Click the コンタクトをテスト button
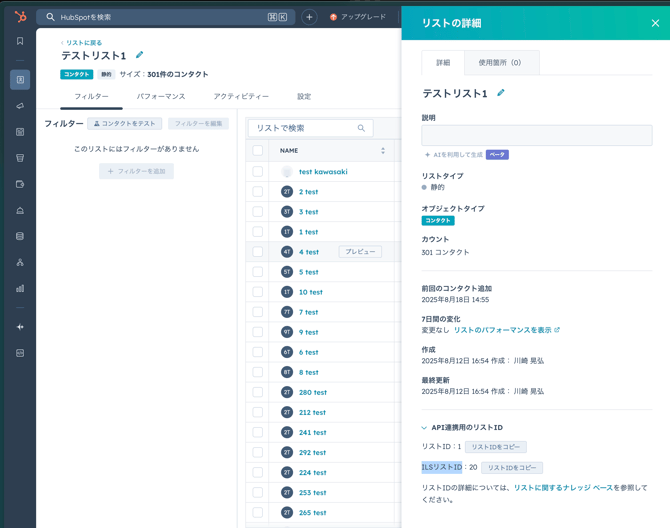 (125, 123)
